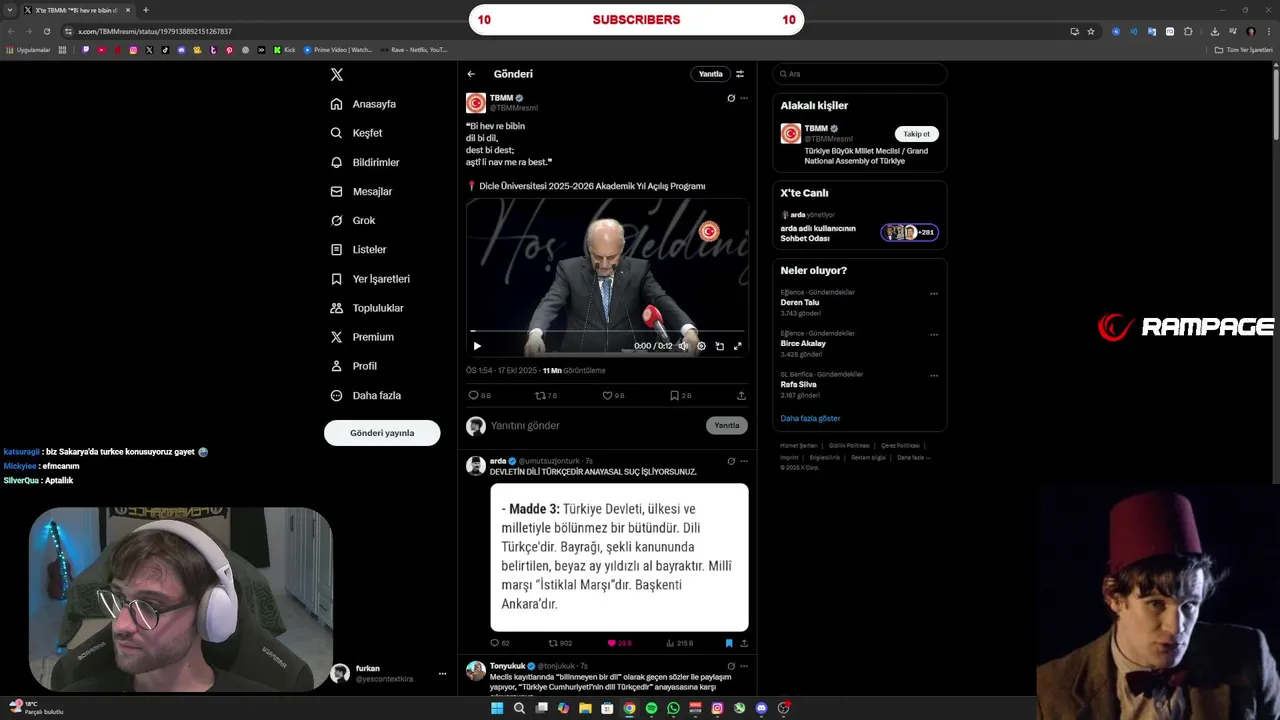1280x720 pixels.
Task: Go to Anasayfa in the sidebar
Action: (364, 104)
